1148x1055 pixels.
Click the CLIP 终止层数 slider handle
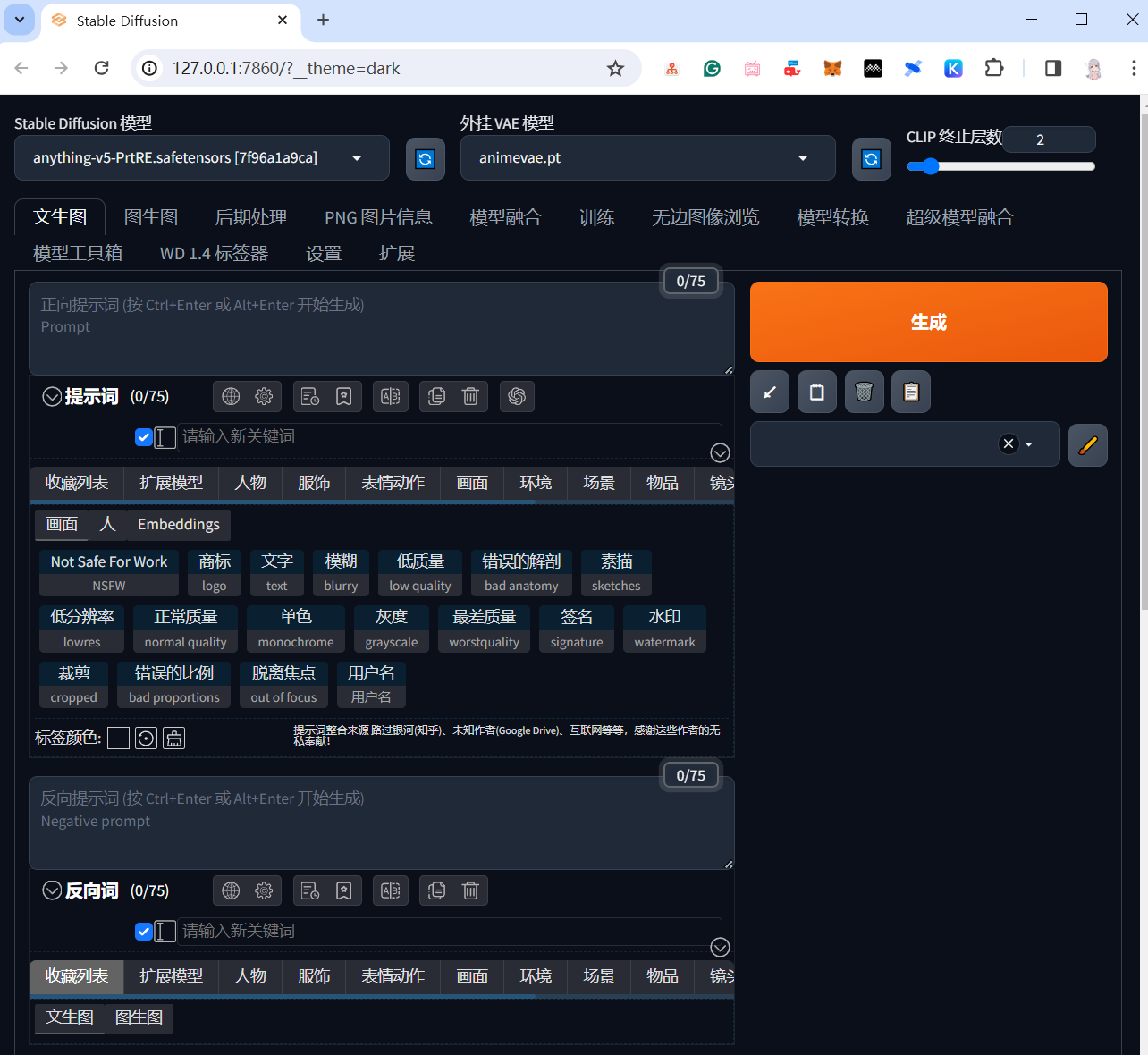[931, 166]
